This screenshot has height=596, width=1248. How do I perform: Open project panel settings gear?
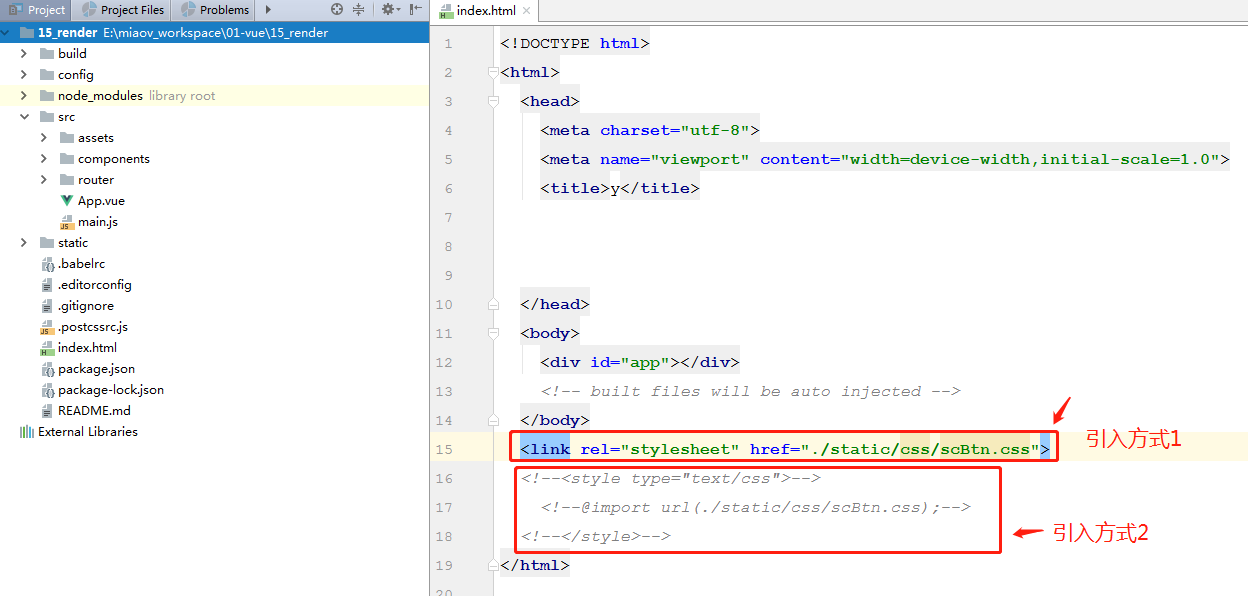click(389, 10)
